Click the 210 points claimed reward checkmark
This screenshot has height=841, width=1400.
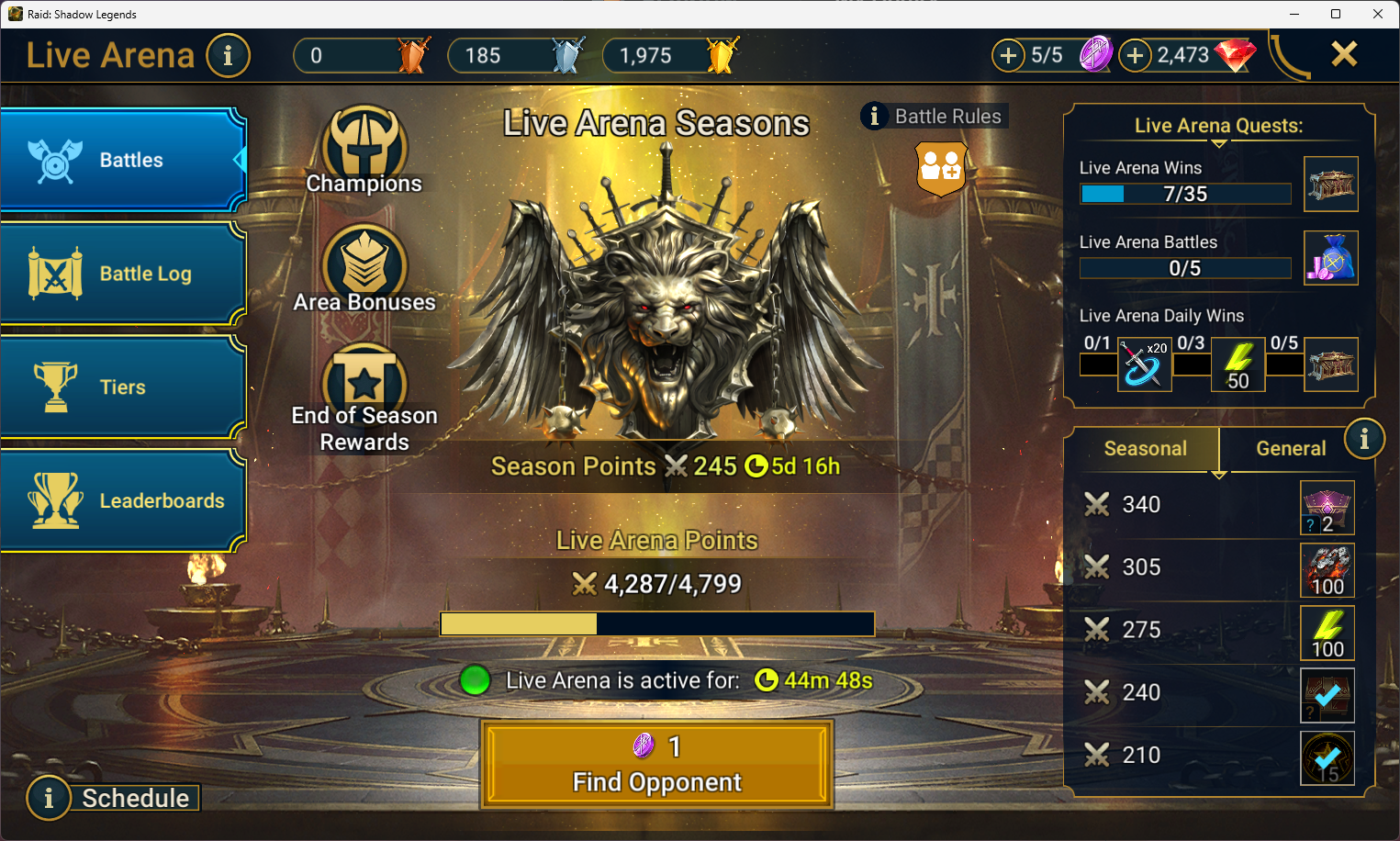click(1327, 758)
